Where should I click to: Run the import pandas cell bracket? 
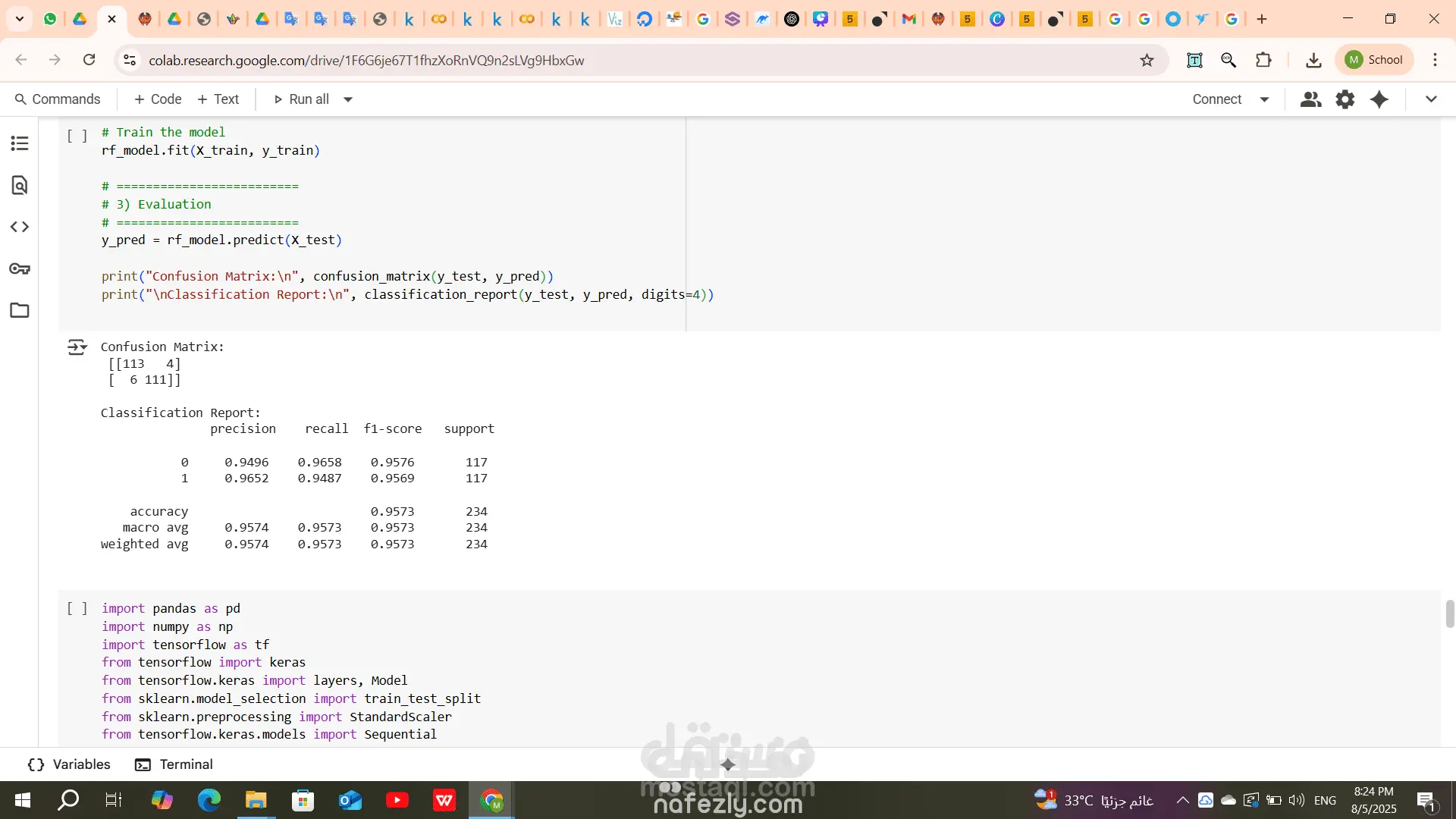coord(77,608)
